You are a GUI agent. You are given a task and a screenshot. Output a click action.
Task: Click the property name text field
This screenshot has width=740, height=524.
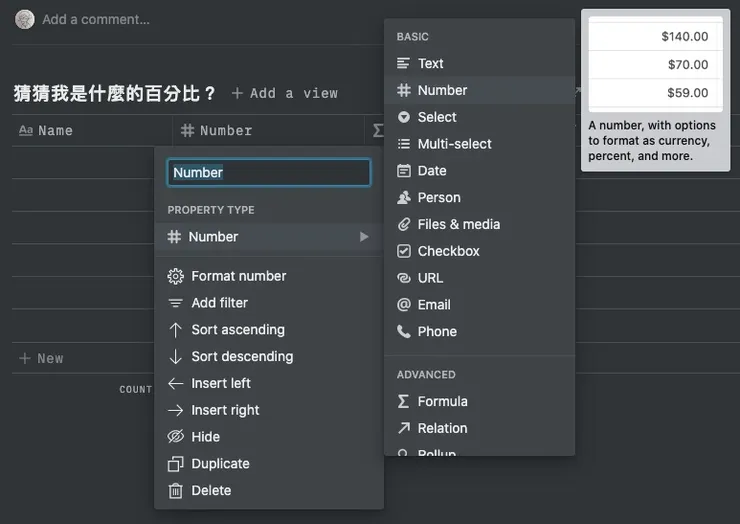point(269,173)
